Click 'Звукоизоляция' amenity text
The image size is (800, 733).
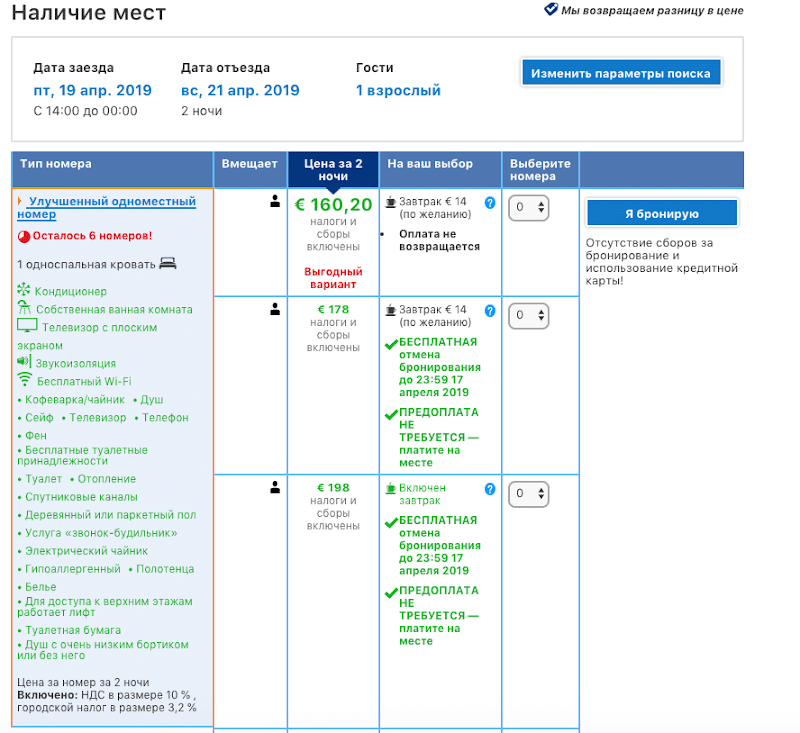tap(76, 363)
